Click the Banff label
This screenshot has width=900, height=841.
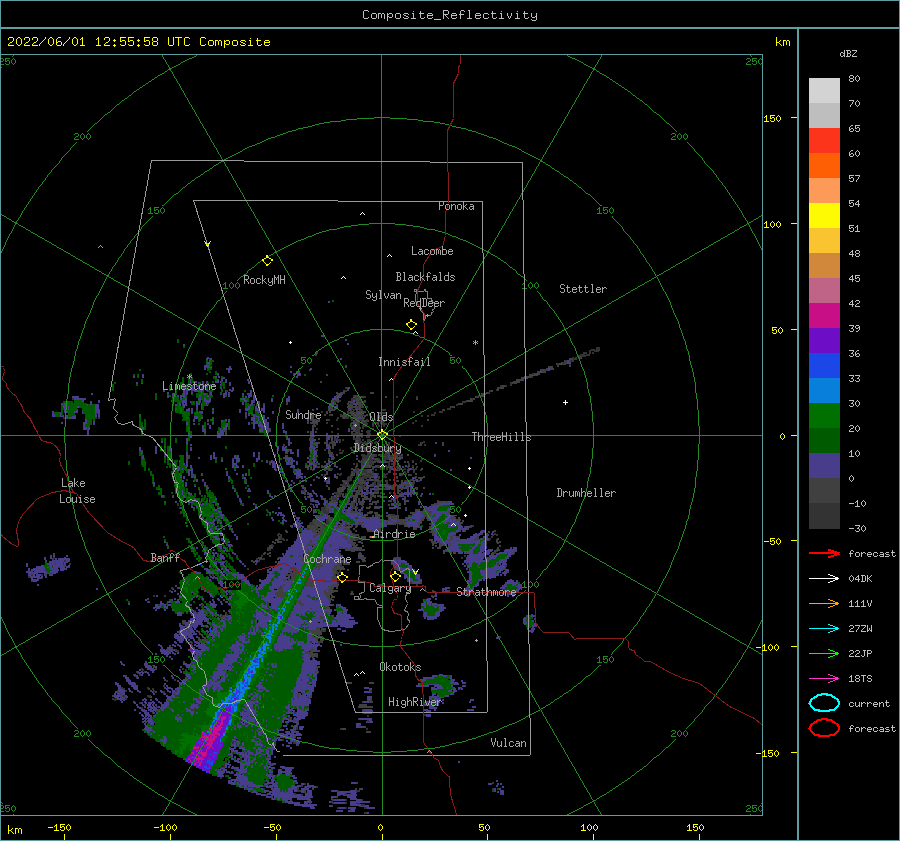tap(165, 557)
